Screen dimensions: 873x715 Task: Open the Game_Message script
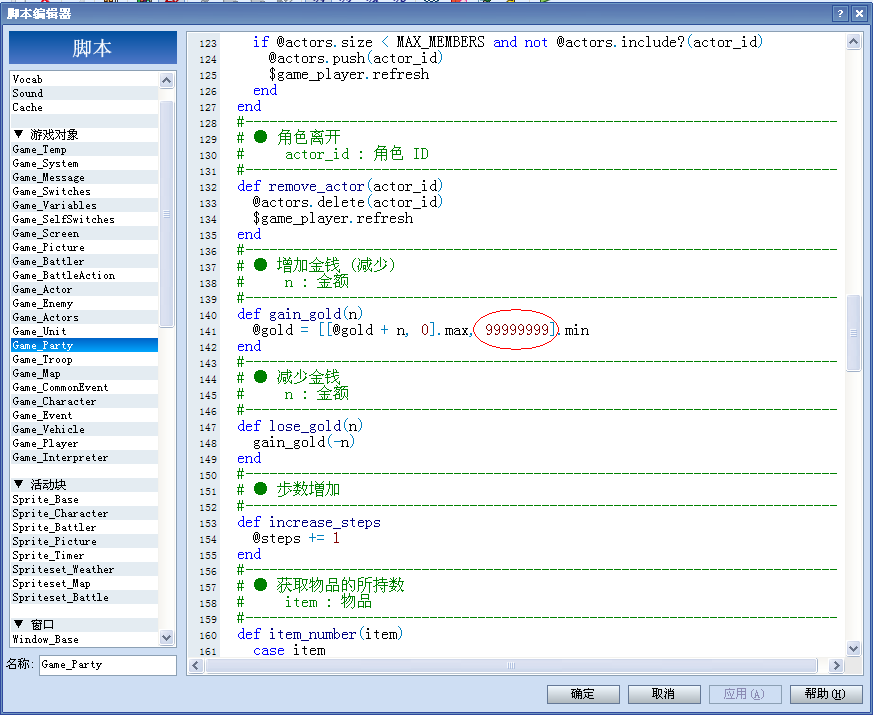[x=85, y=177]
